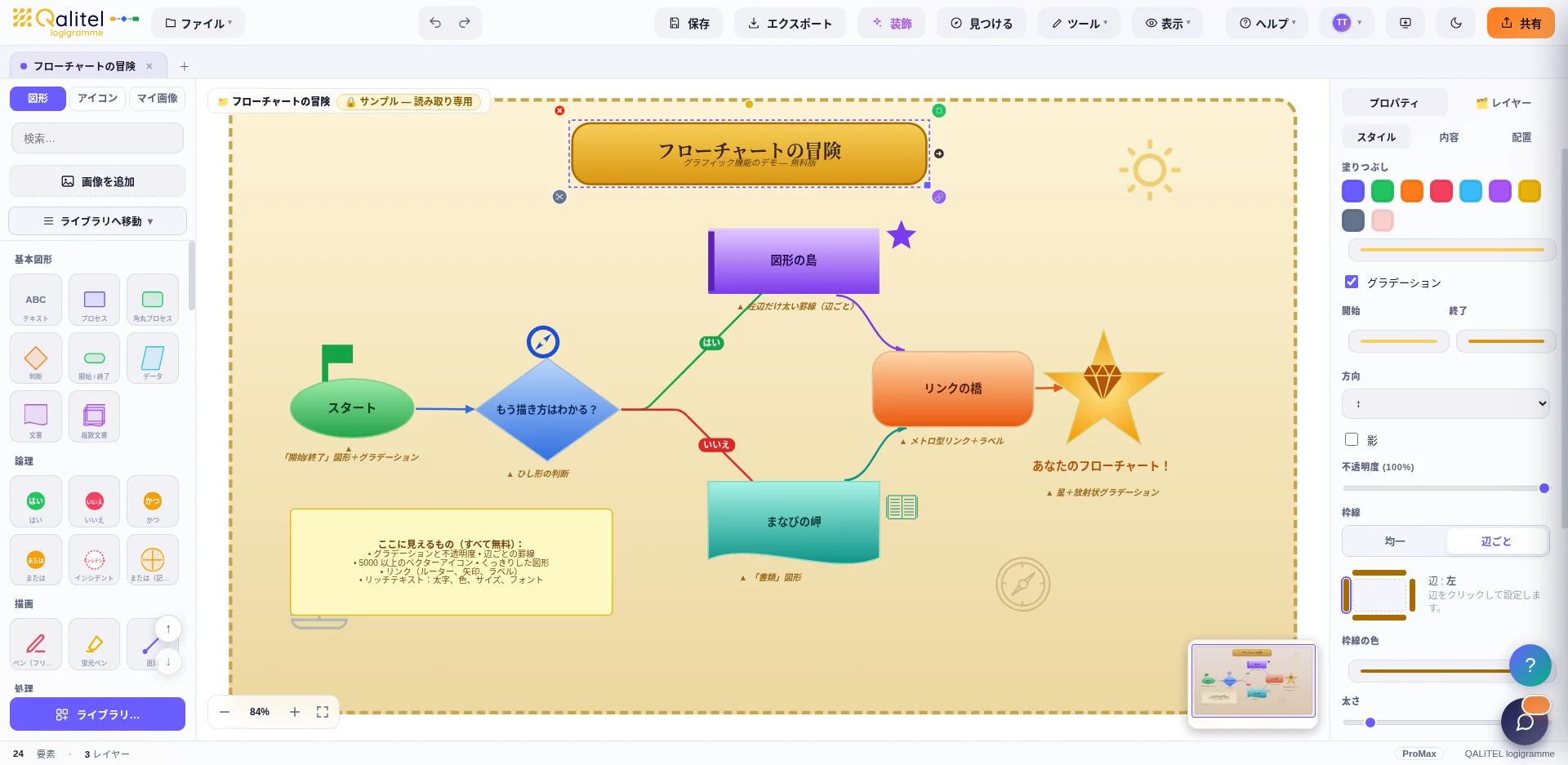Select the プロパティ panel tab
The height and width of the screenshot is (765, 1568).
pyautogui.click(x=1394, y=103)
